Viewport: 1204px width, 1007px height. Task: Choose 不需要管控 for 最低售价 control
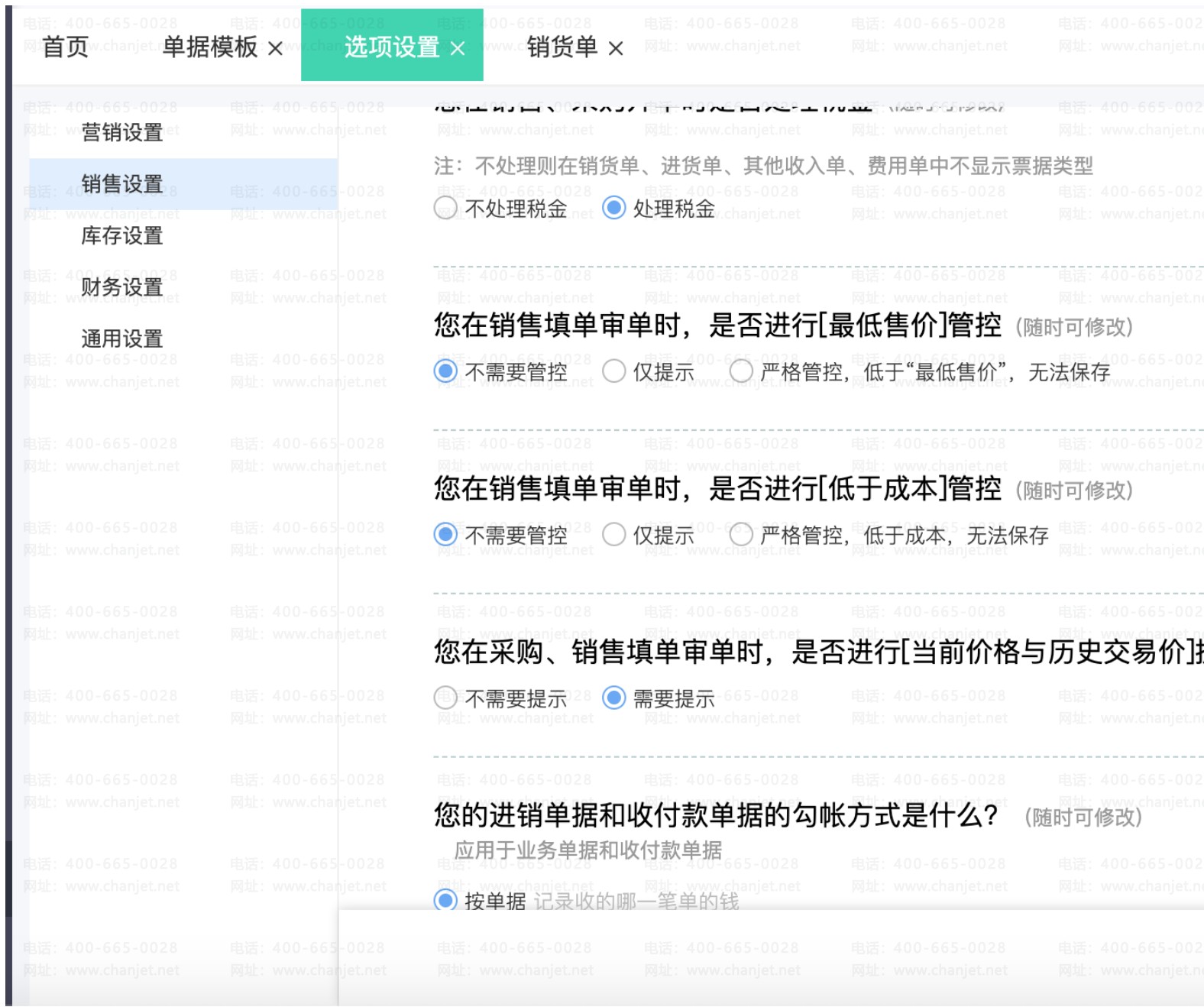point(445,371)
